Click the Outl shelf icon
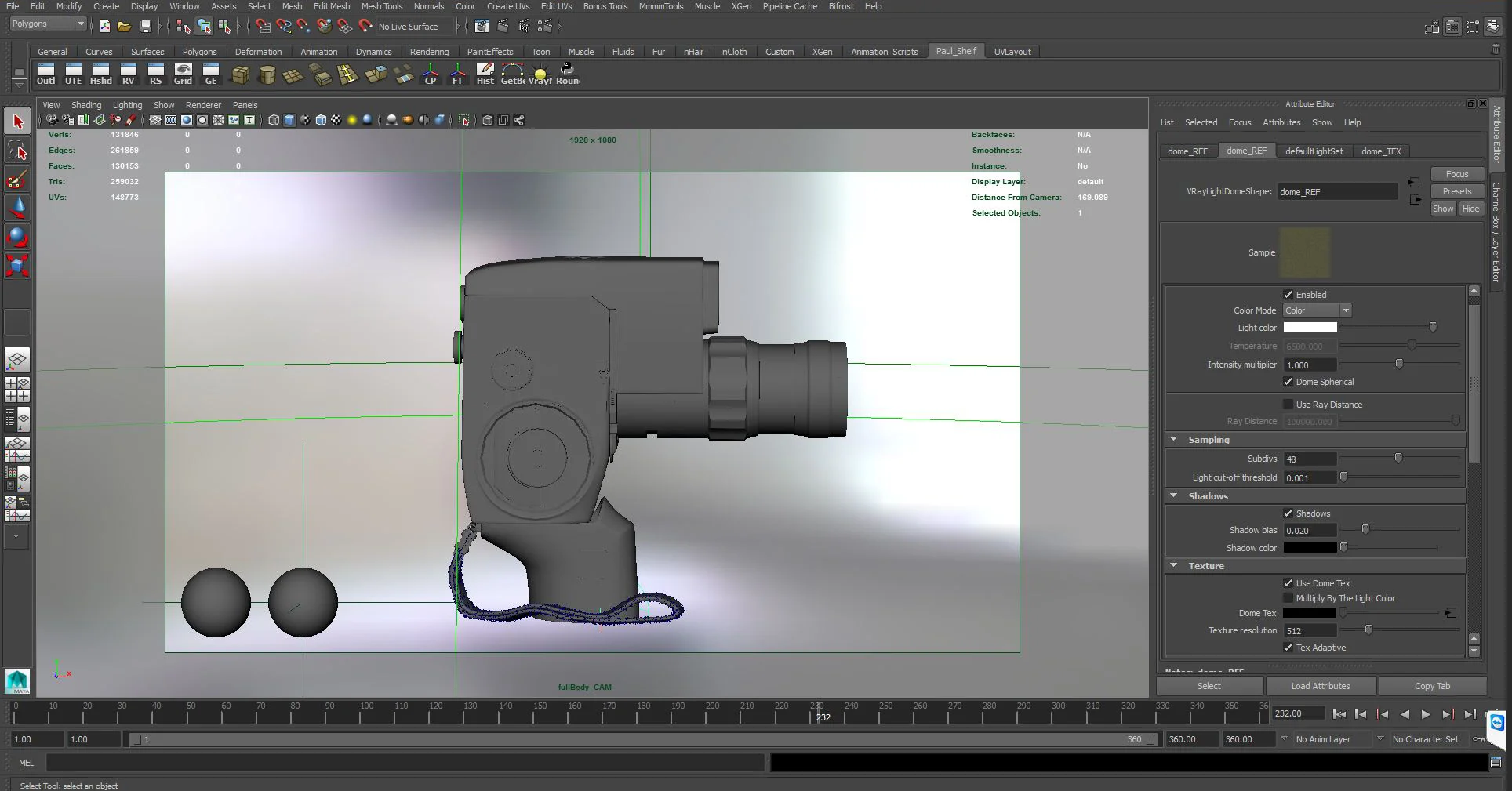This screenshot has width=1512, height=791. pos(46,74)
